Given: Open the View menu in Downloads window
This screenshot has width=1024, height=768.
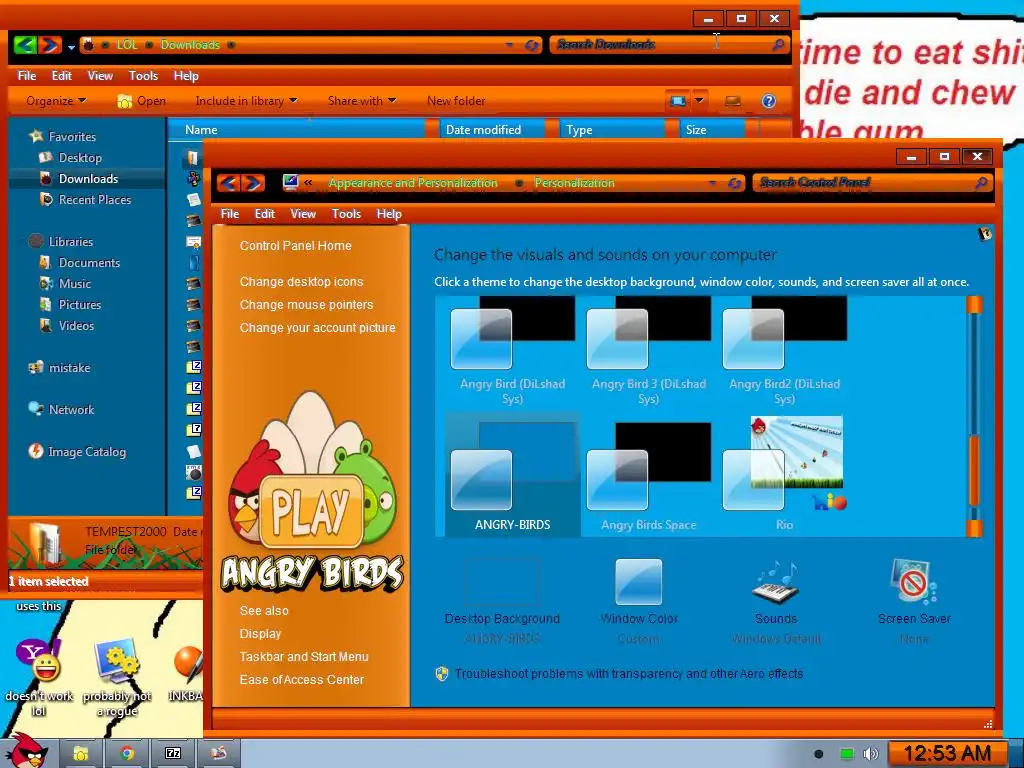Looking at the screenshot, I should (100, 76).
